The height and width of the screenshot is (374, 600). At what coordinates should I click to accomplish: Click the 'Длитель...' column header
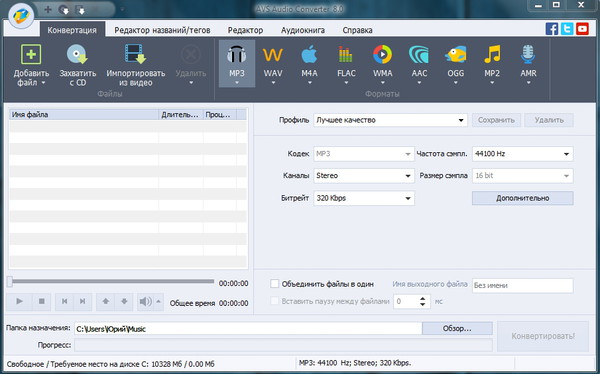181,114
